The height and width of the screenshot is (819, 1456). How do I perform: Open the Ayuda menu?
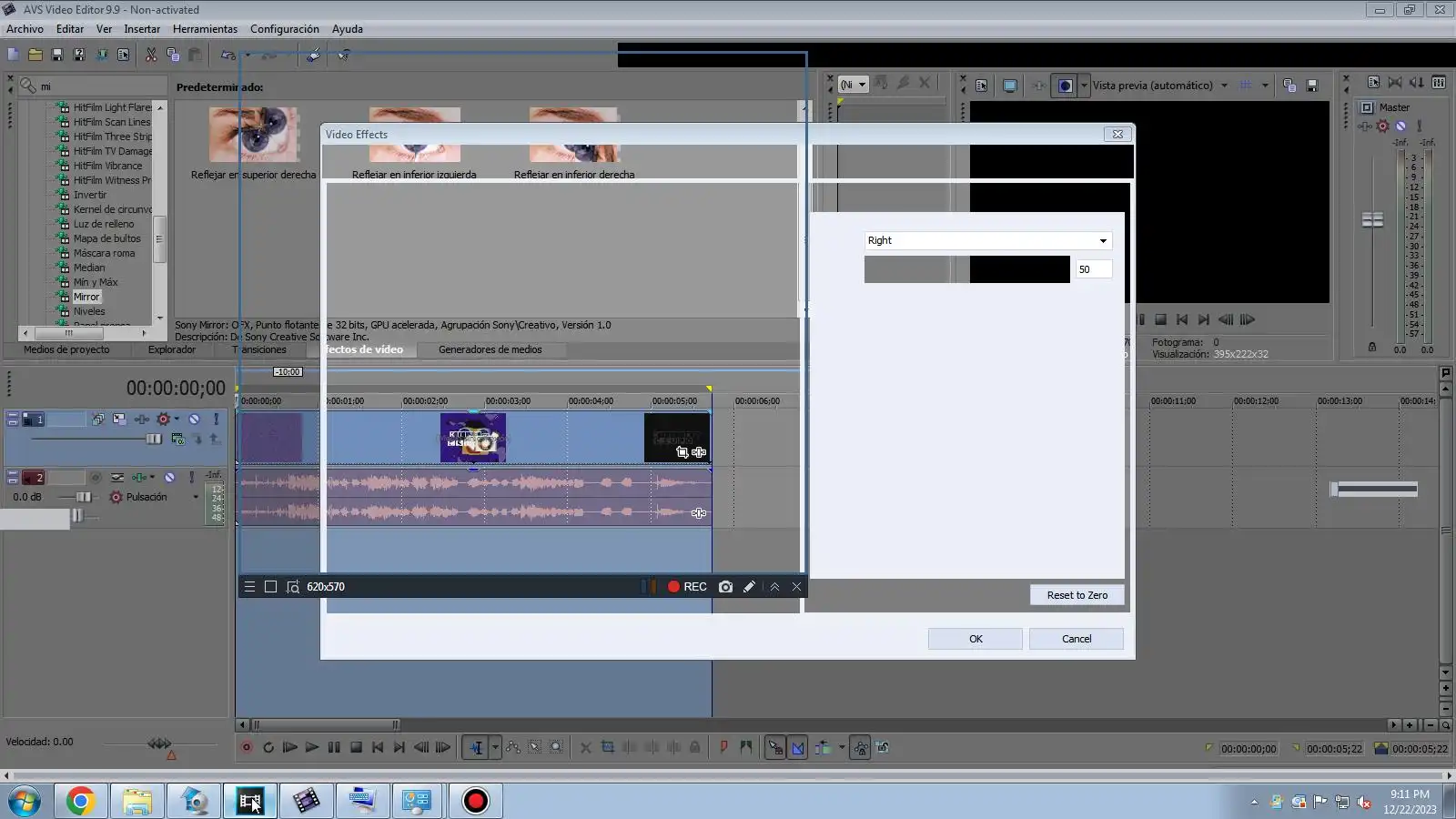(x=348, y=29)
